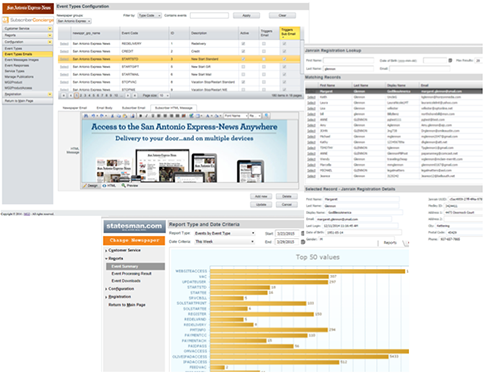Image resolution: width=500 pixels, height=374 pixels.
Task: Toggle Triggers Email checkbox for REDELIVERY row
Action: (264, 44)
